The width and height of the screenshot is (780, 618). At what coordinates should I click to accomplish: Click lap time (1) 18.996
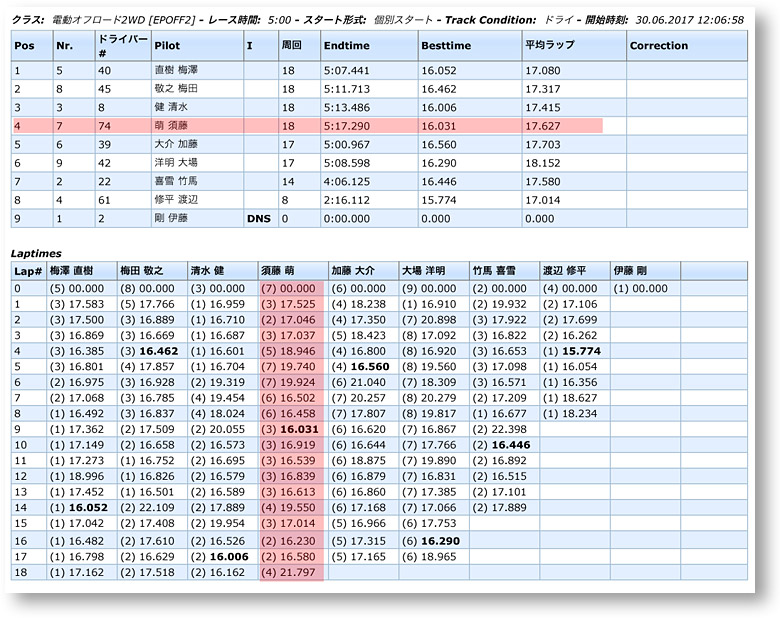pyautogui.click(x=77, y=476)
